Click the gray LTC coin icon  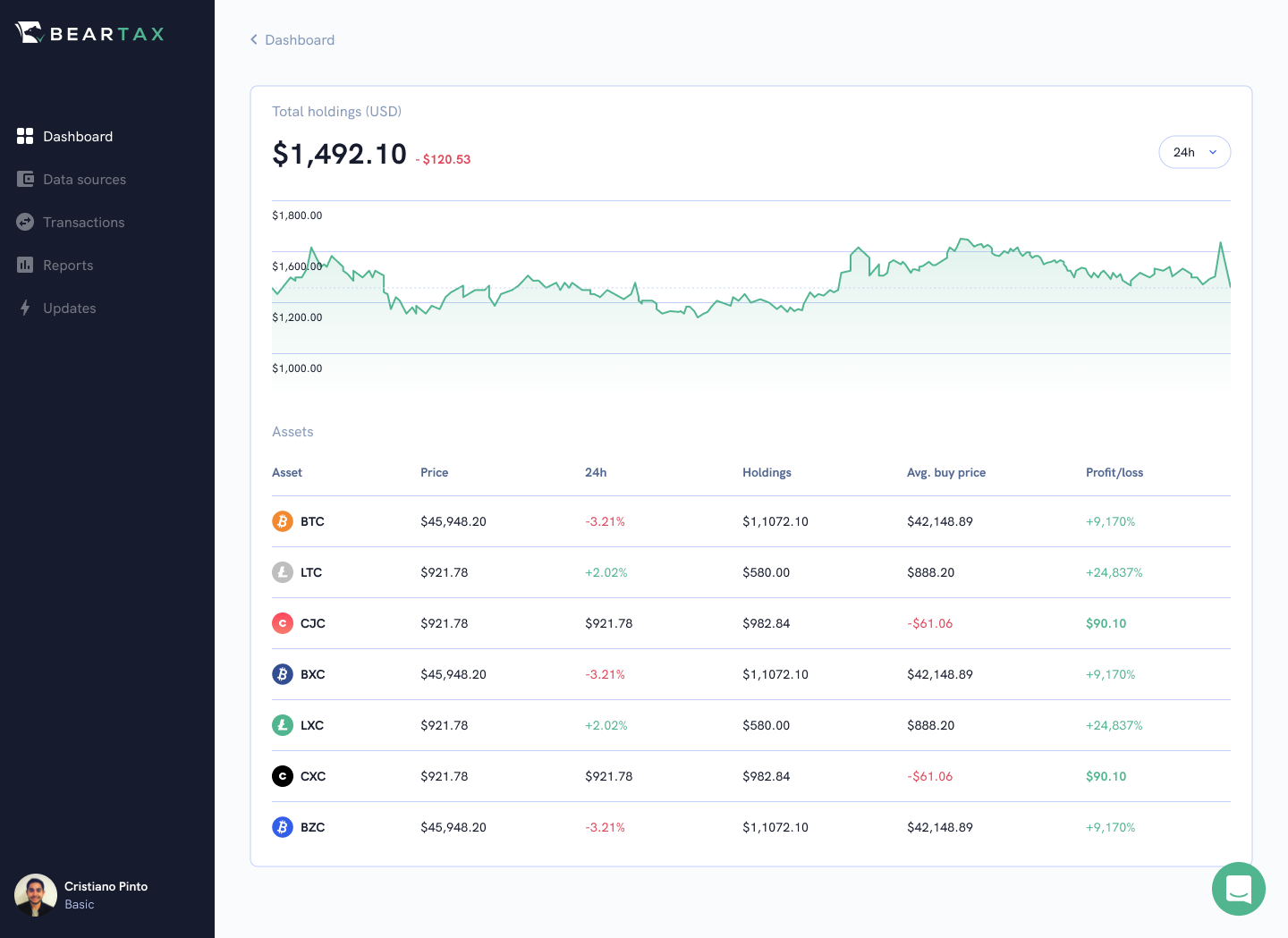pos(283,572)
